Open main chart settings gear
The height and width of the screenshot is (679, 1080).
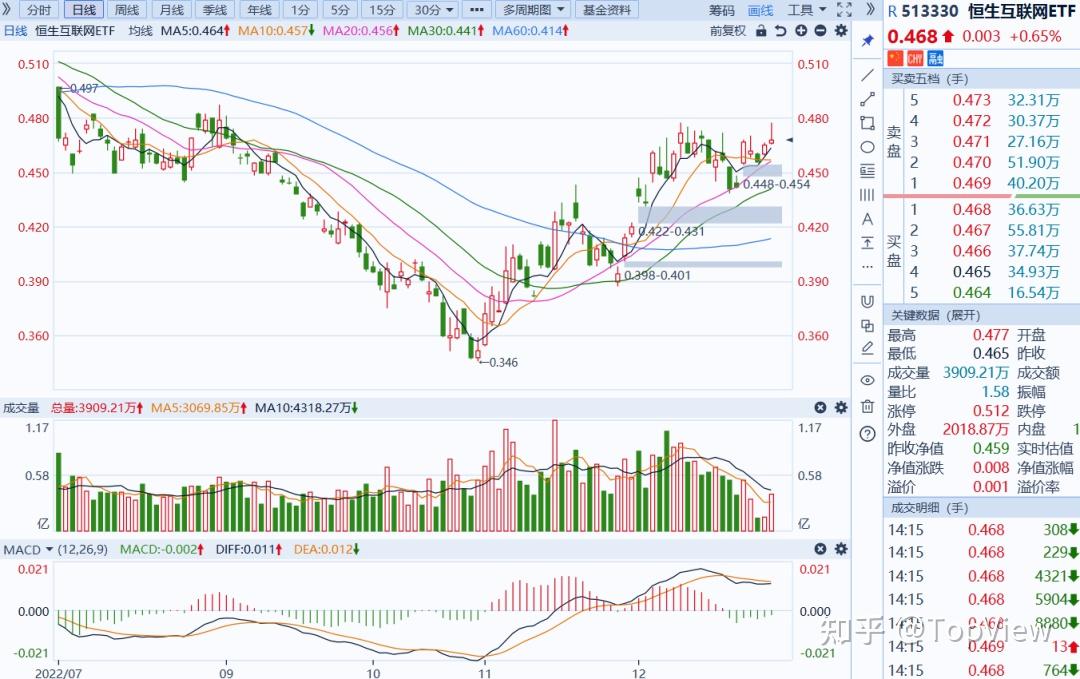tap(841, 31)
